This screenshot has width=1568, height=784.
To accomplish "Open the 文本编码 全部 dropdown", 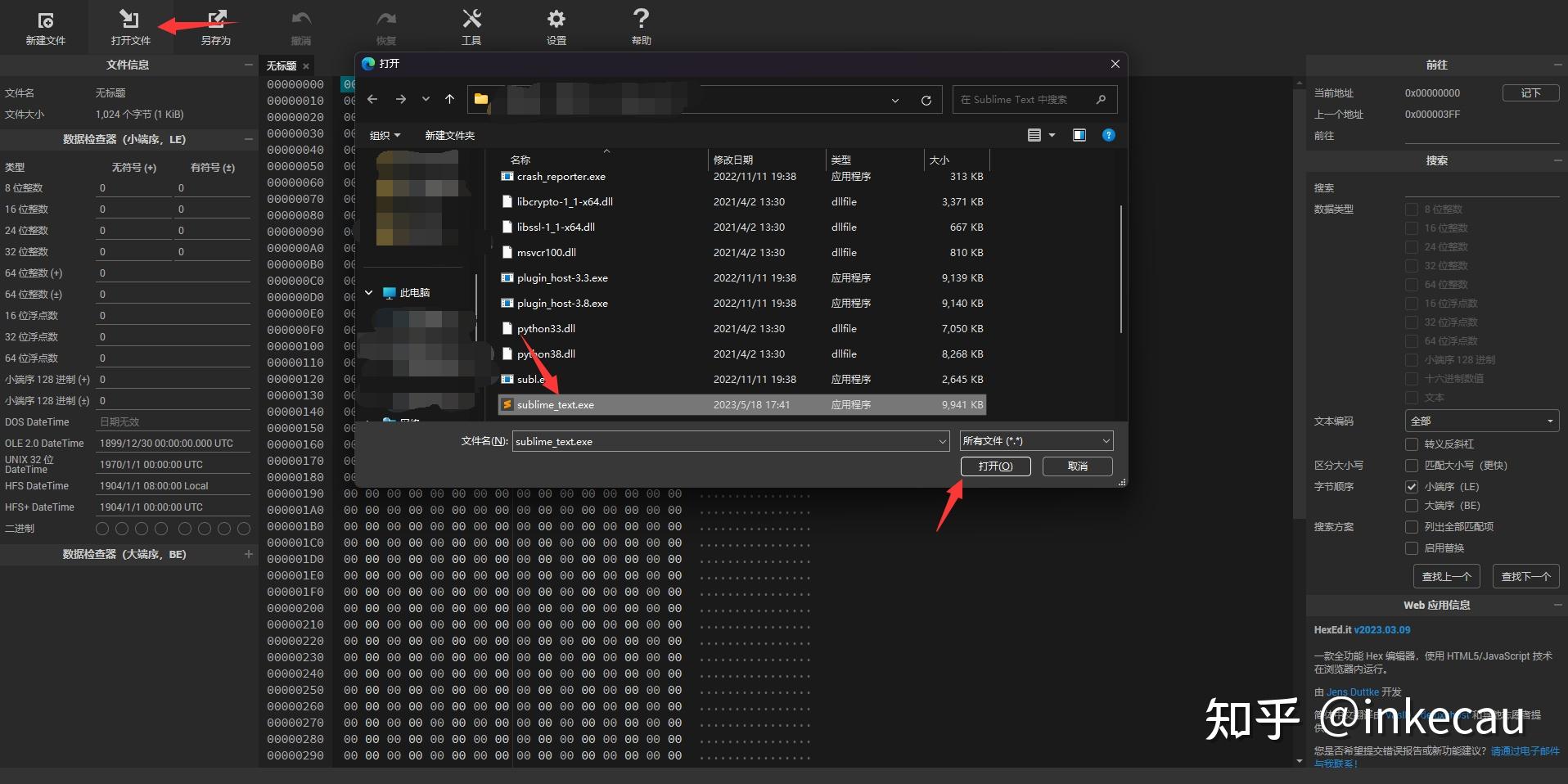I will pos(1480,421).
